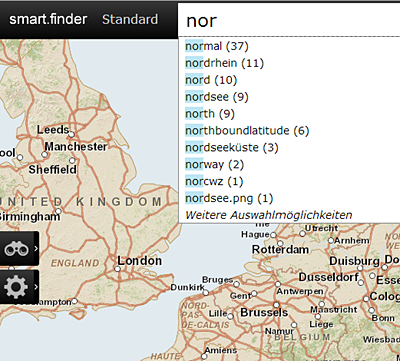Viewport: 400px width, 361px height.
Task: Click the London city marker on map
Action: pyautogui.click(x=117, y=269)
